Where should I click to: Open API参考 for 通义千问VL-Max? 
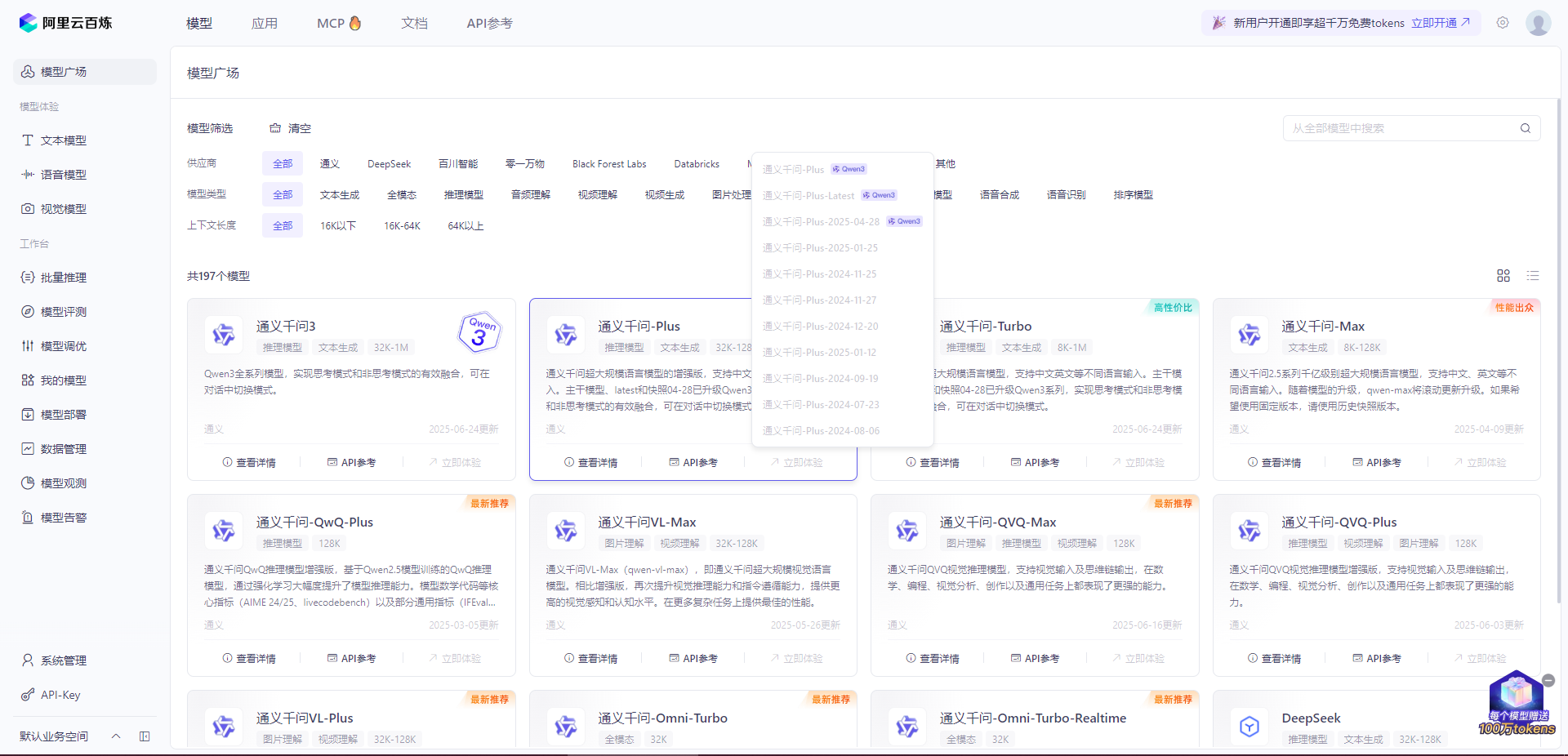pyautogui.click(x=693, y=659)
